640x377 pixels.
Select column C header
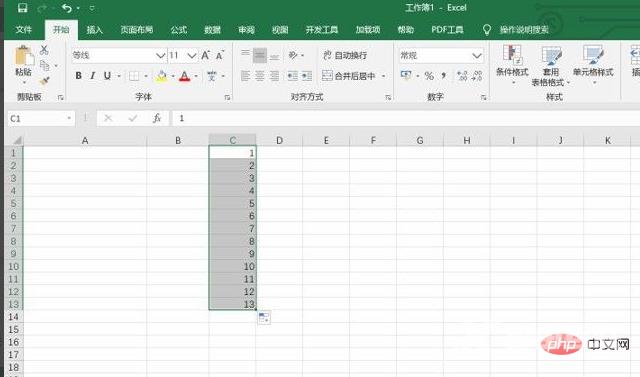[233, 140]
